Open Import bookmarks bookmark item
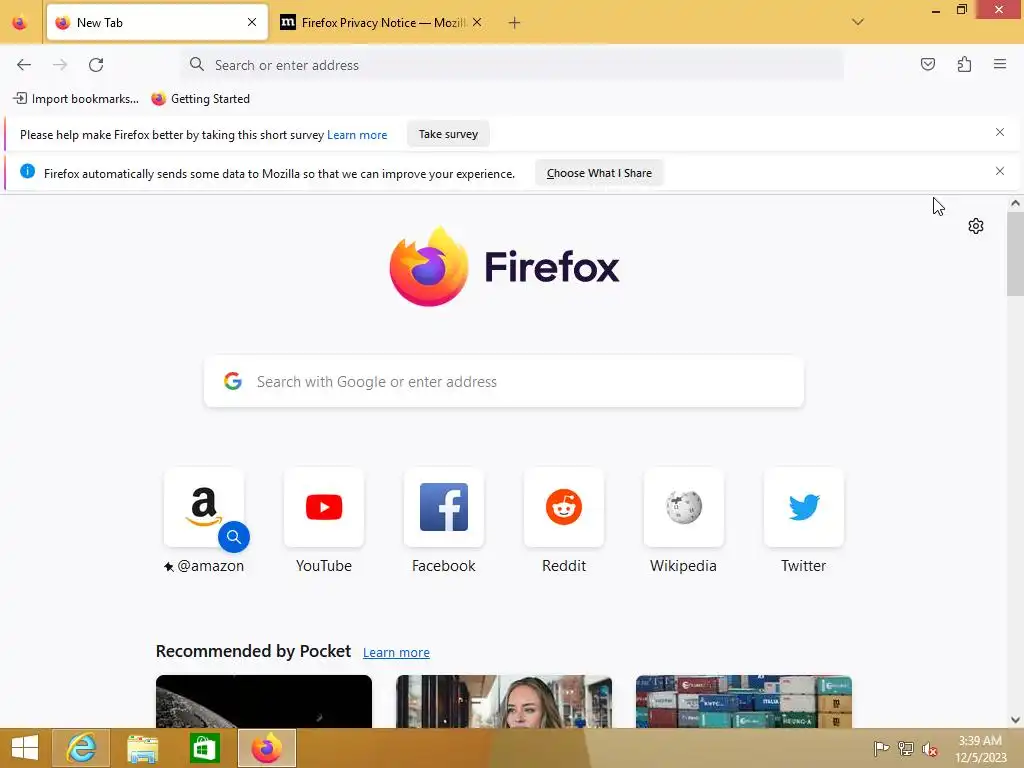 pyautogui.click(x=76, y=99)
